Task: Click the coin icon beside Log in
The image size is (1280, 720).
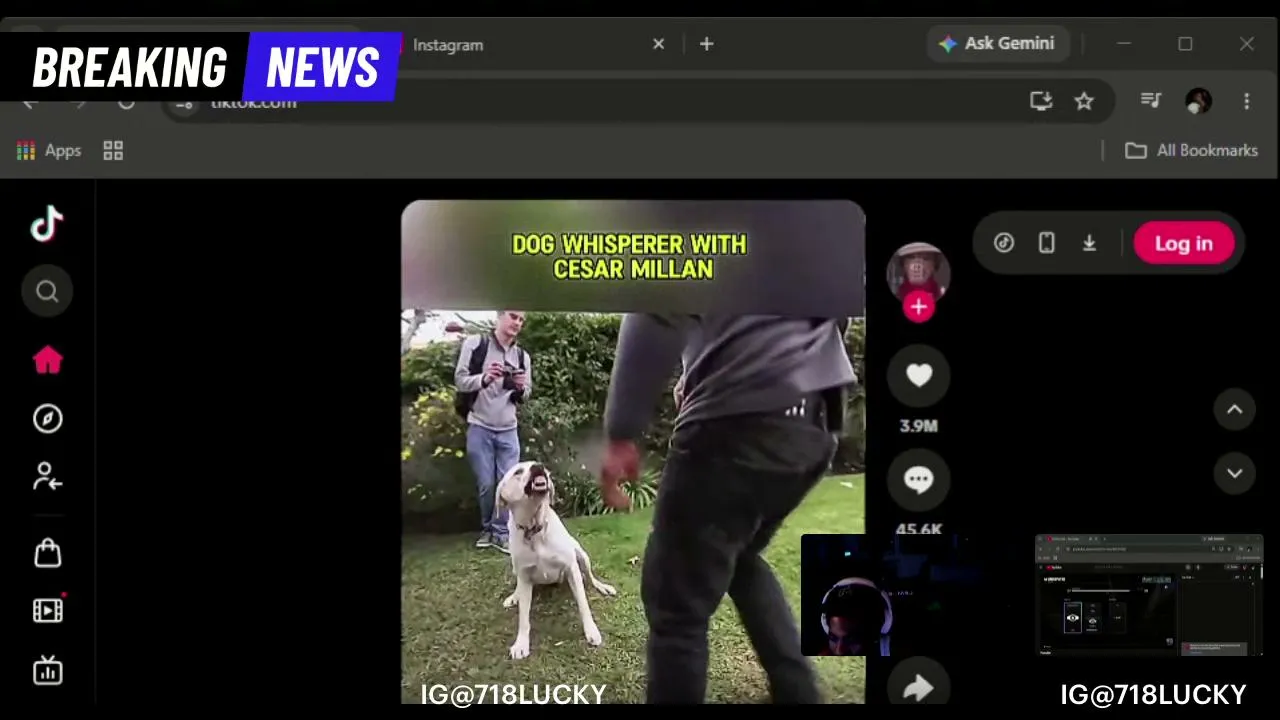Action: 1004,243
